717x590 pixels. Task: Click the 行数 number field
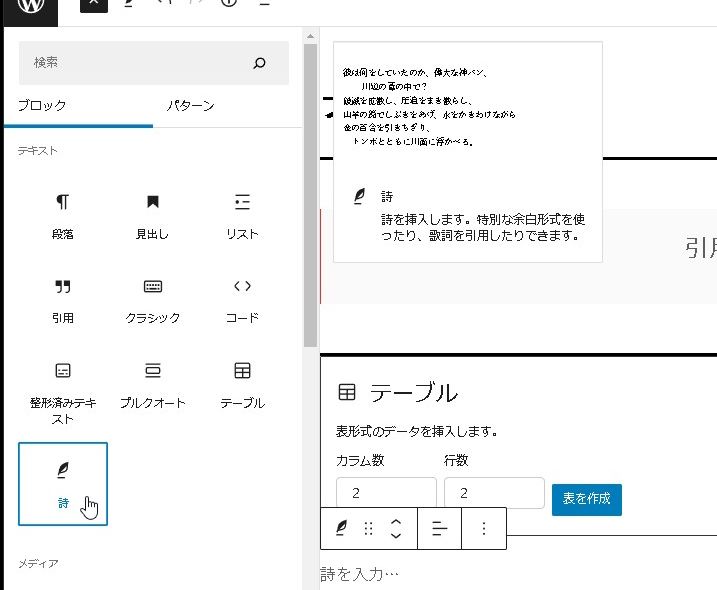pyautogui.click(x=494, y=494)
